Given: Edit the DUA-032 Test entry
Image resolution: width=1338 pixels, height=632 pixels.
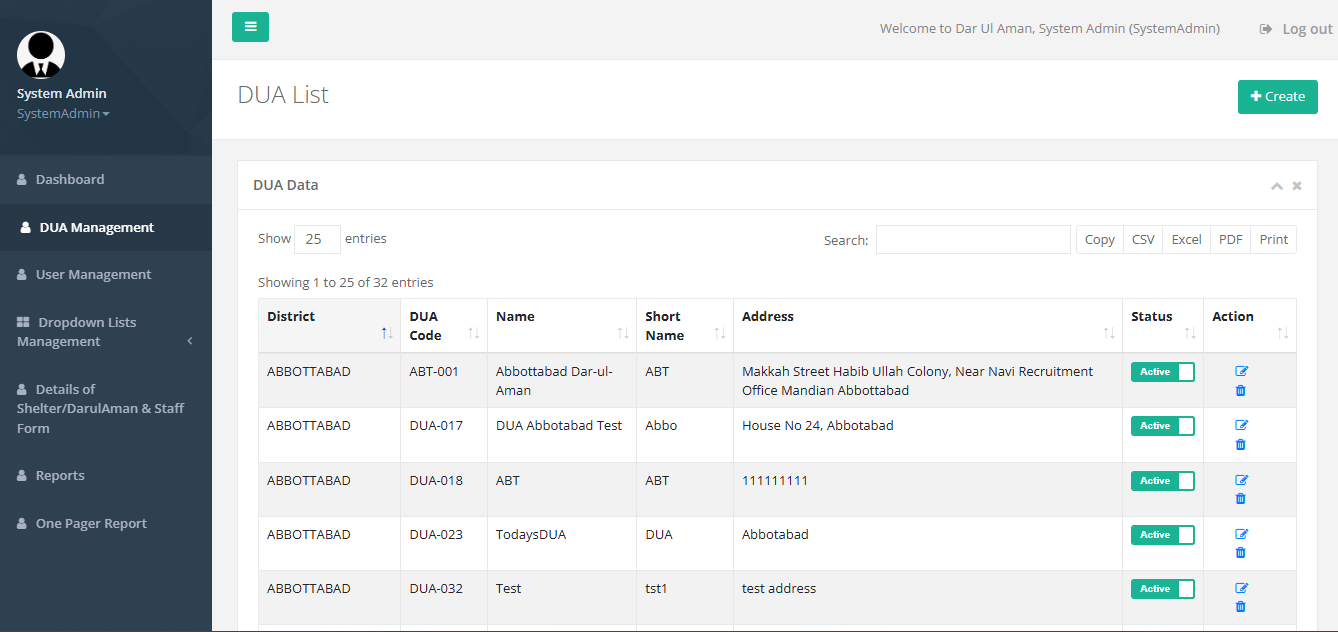Looking at the screenshot, I should click(x=1241, y=588).
